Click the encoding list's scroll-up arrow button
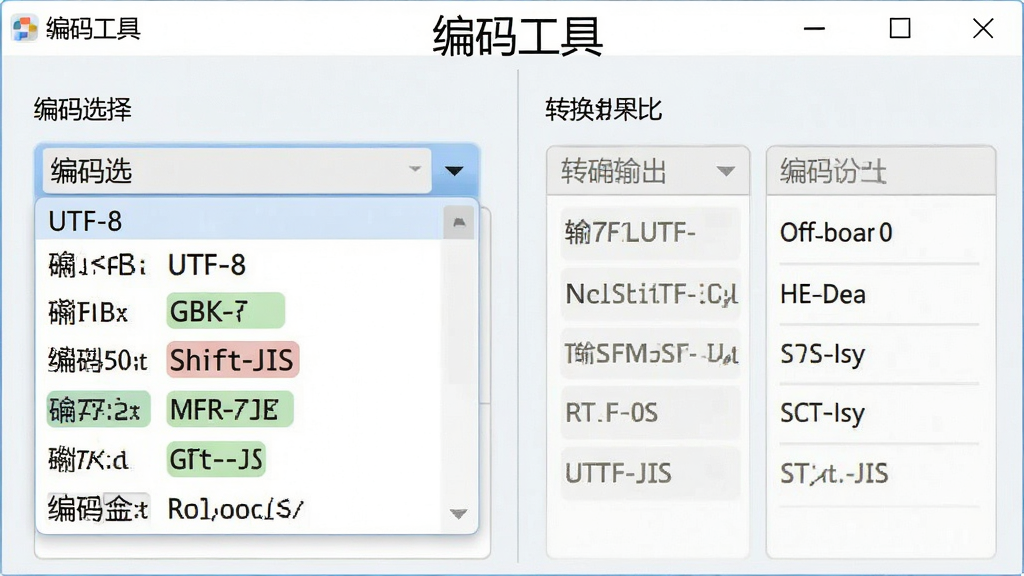This screenshot has height=576, width=1024. click(459, 223)
